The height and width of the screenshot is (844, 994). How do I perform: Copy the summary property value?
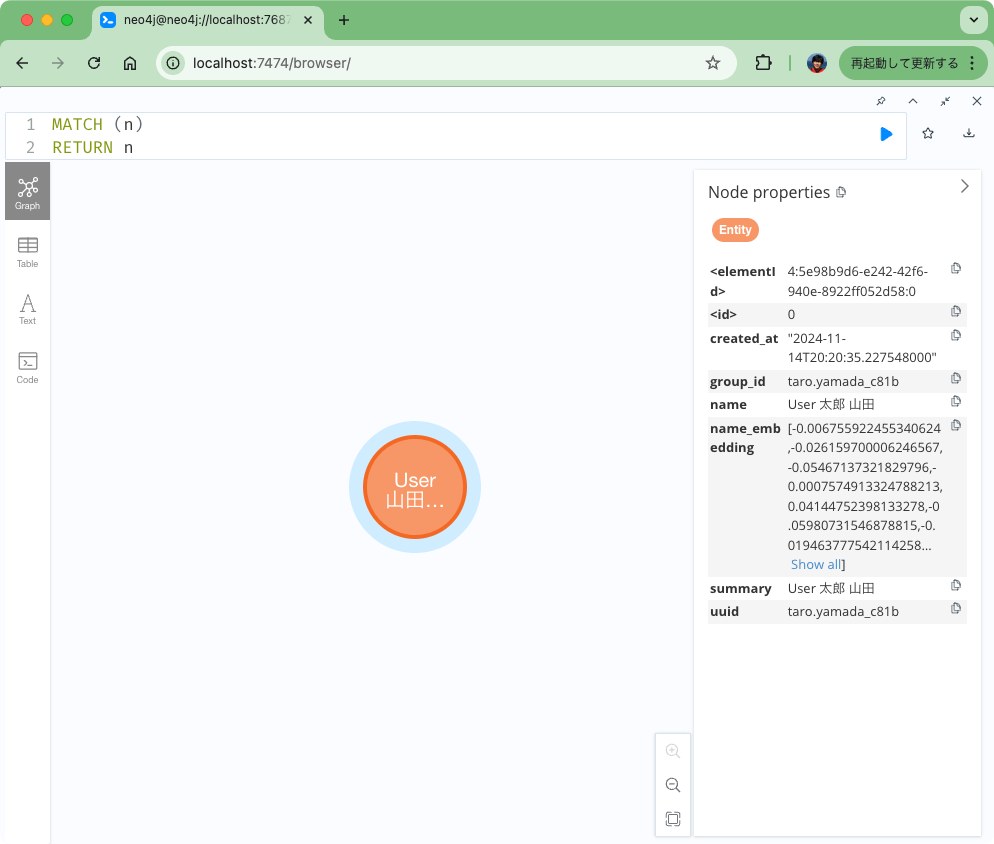point(956,585)
